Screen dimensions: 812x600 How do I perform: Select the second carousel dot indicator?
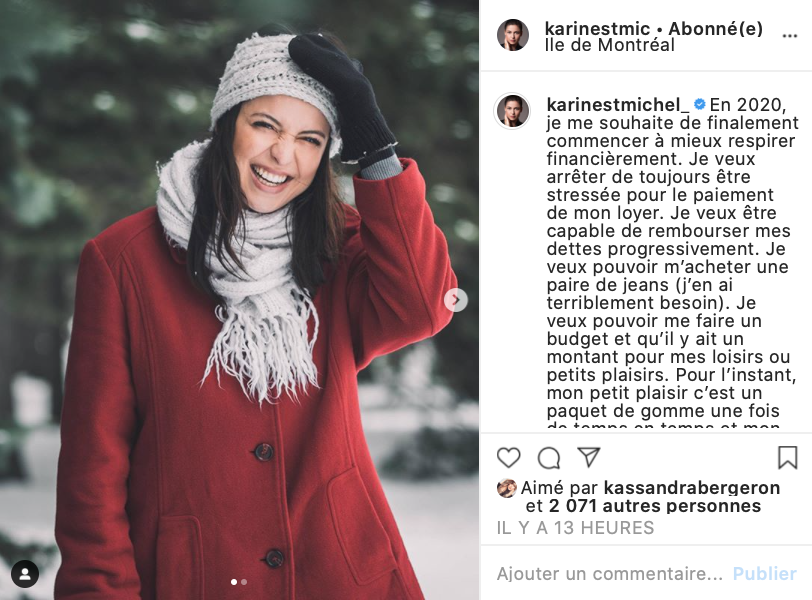[x=244, y=582]
